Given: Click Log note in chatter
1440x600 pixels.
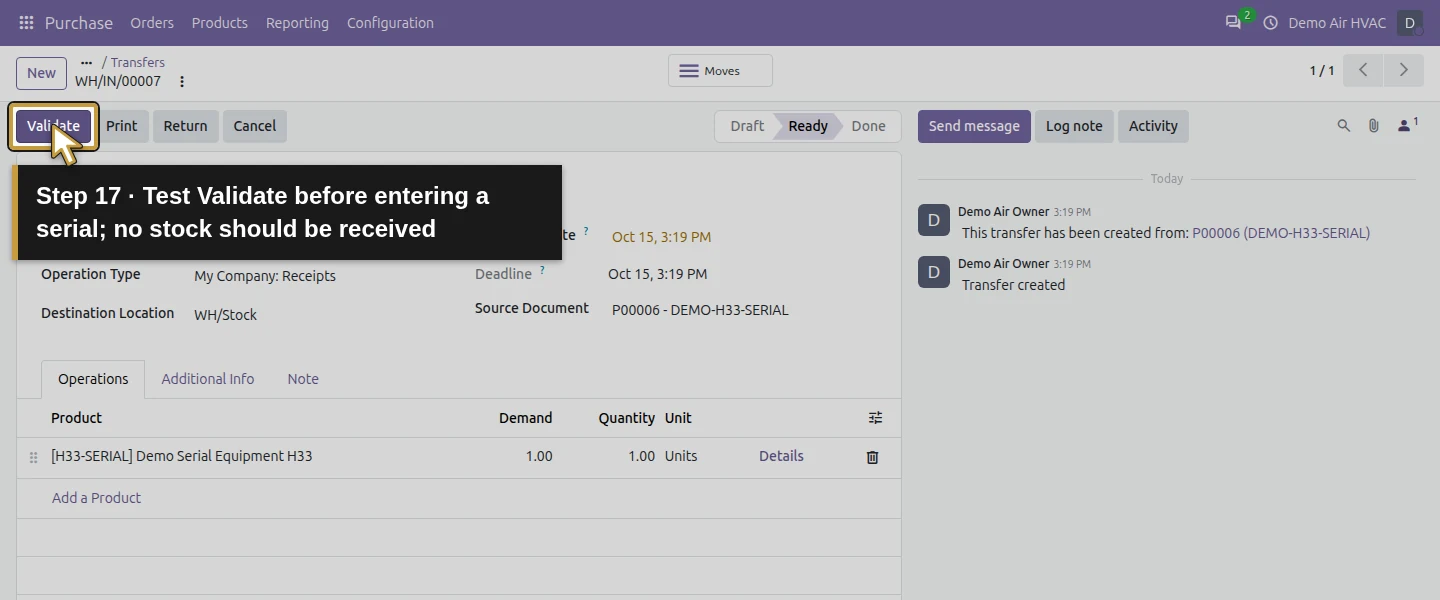Looking at the screenshot, I should [x=1074, y=126].
